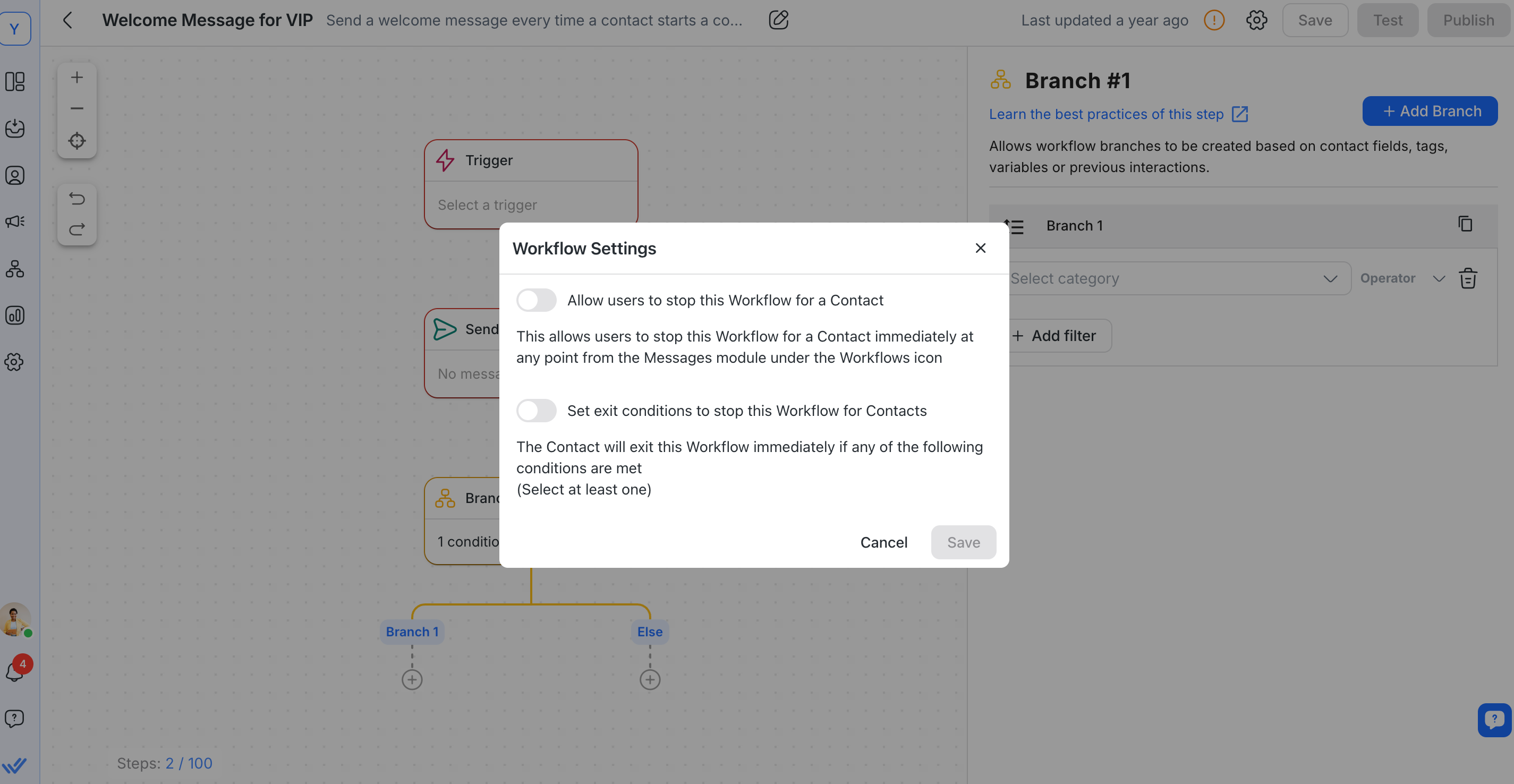
Task: Zoom in on the workflow canvas
Action: 77,78
